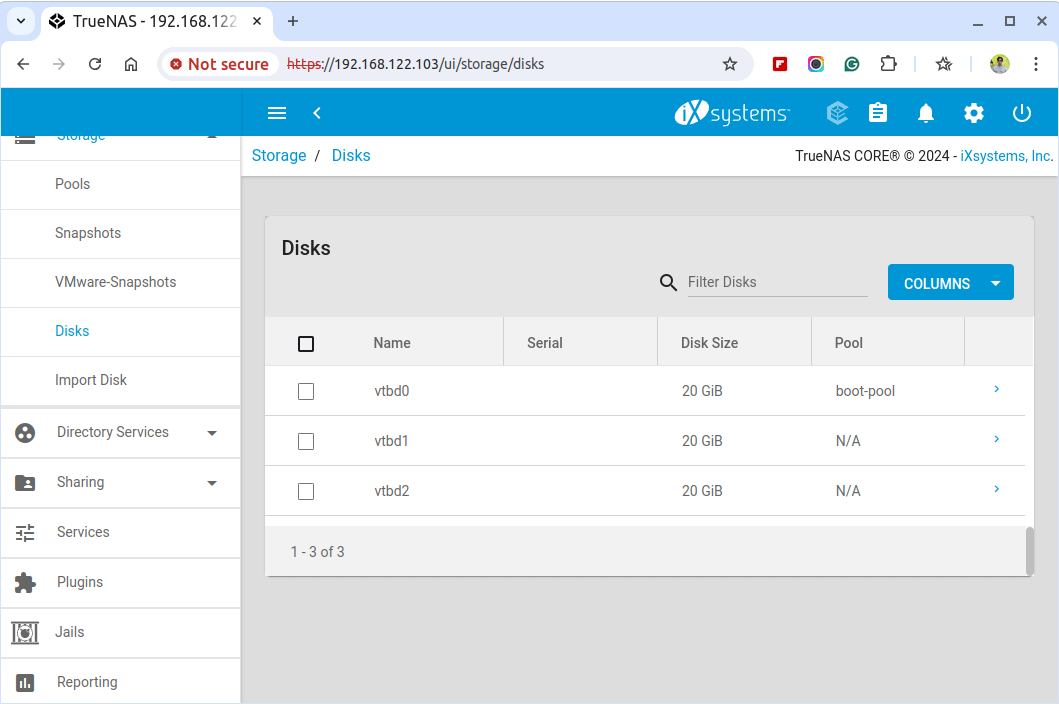Check the vtbd2 disk checkbox

tap(306, 492)
